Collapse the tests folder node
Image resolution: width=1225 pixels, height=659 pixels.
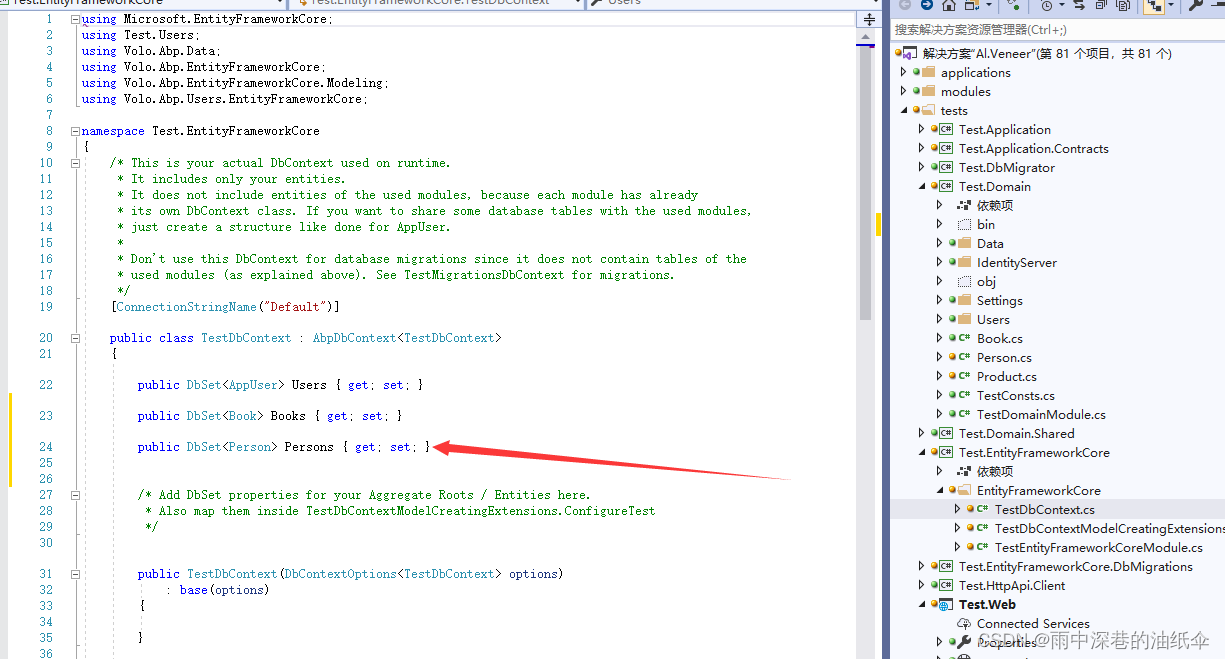tap(904, 111)
